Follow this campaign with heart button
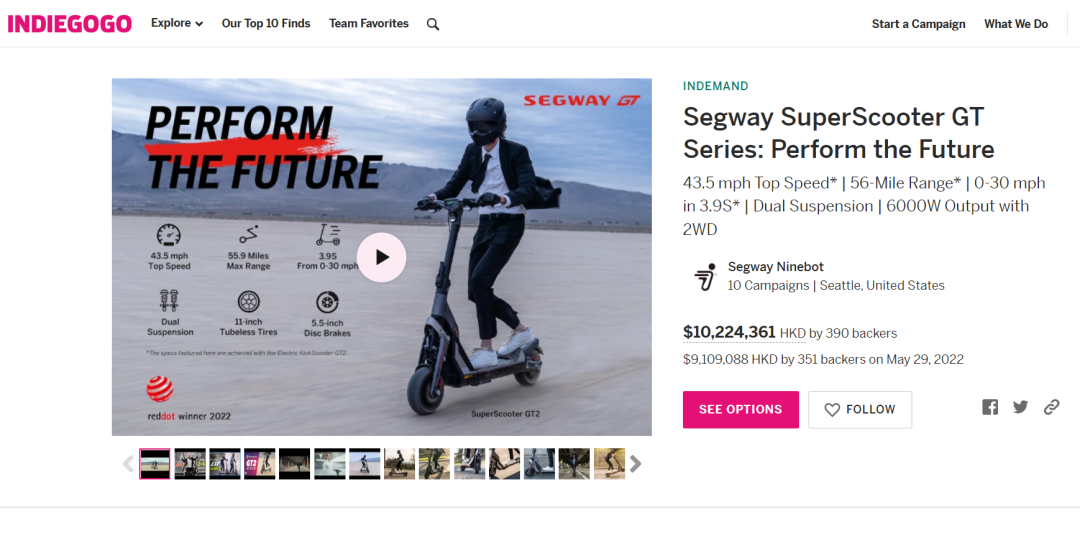This screenshot has width=1080, height=536. click(x=860, y=409)
